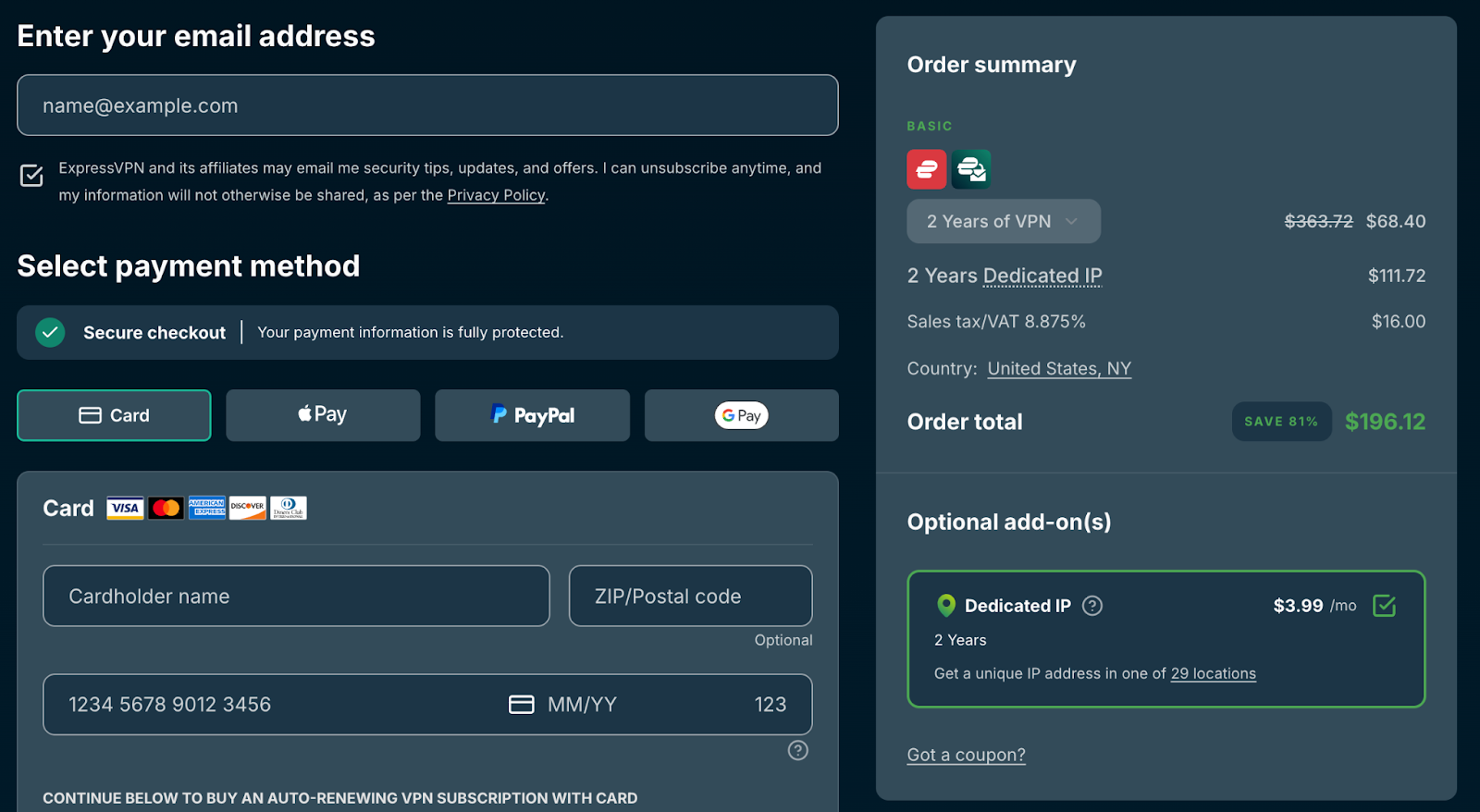The width and height of the screenshot is (1480, 812).
Task: Select the Google Pay payment method
Action: [x=742, y=415]
